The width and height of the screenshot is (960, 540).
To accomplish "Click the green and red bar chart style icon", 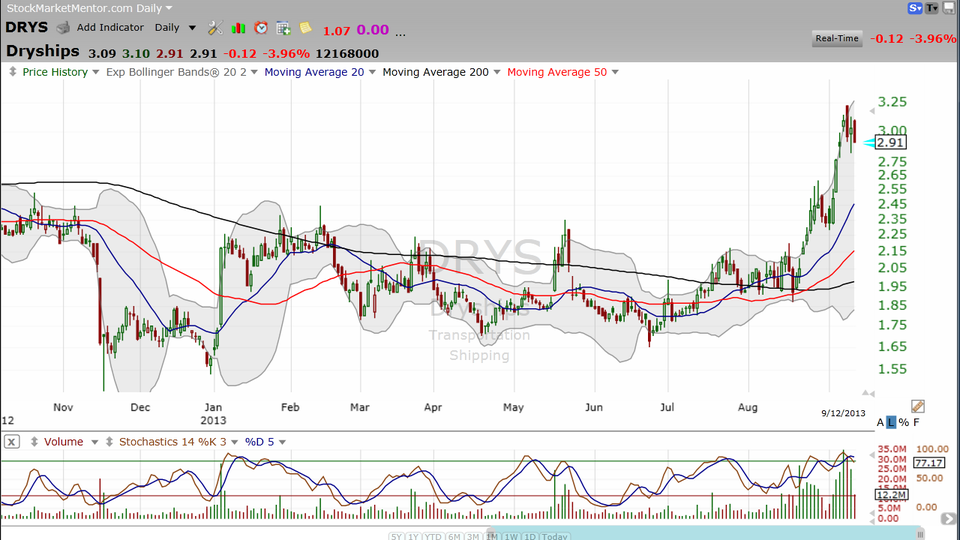I will 238,28.
